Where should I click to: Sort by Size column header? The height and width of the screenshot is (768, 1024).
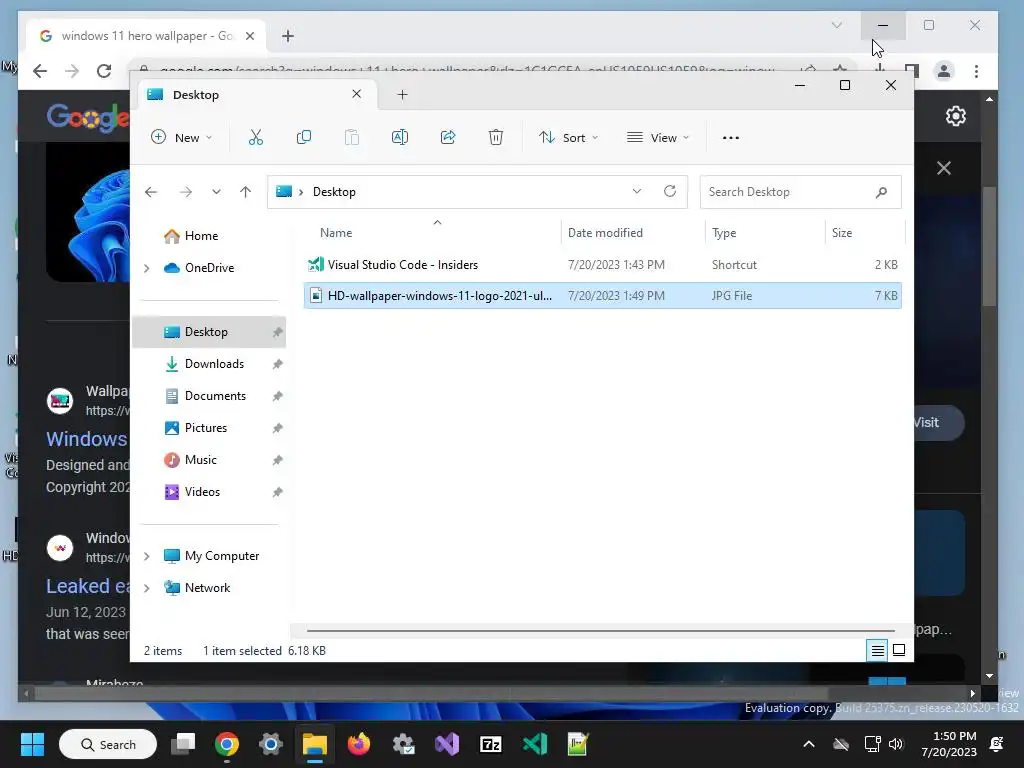tap(865, 232)
